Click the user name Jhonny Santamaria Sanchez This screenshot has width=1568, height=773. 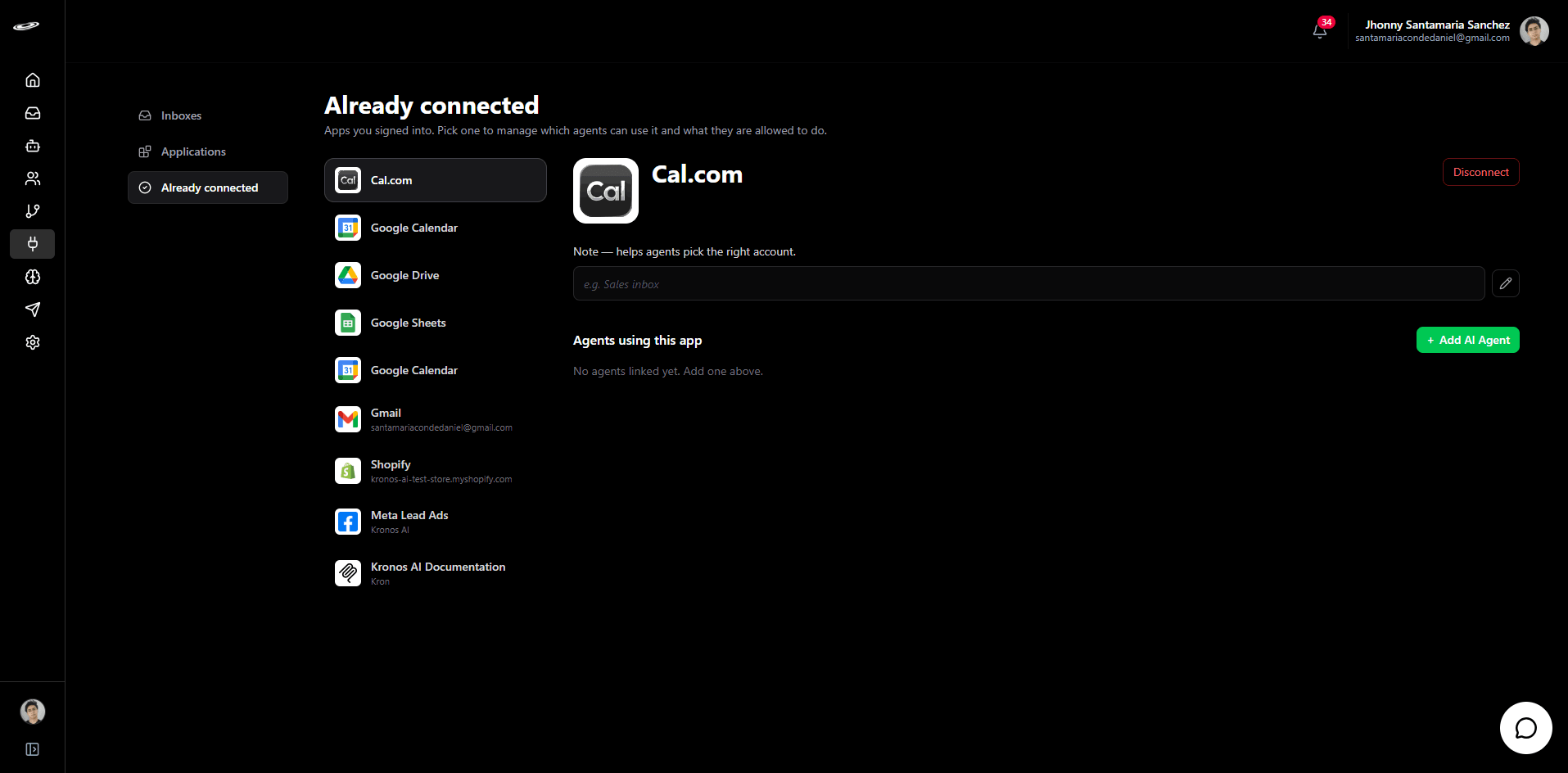[1437, 25]
